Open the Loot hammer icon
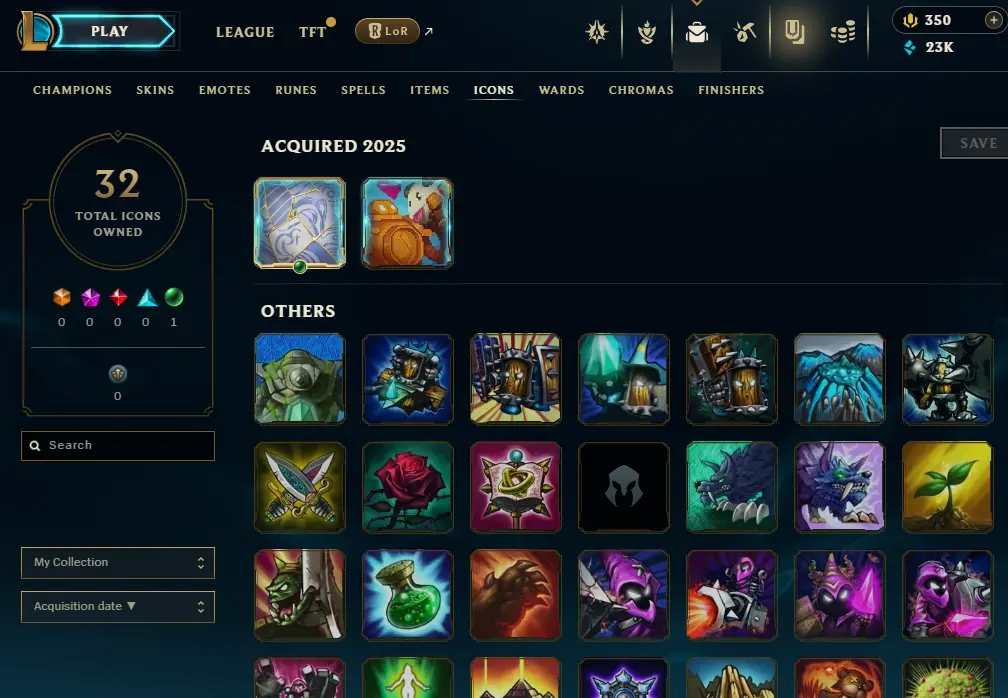 click(745, 31)
